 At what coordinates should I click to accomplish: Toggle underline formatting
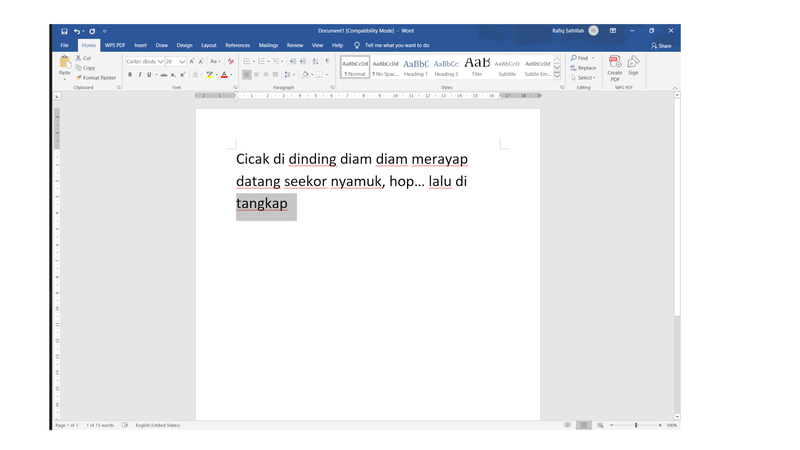[149, 75]
